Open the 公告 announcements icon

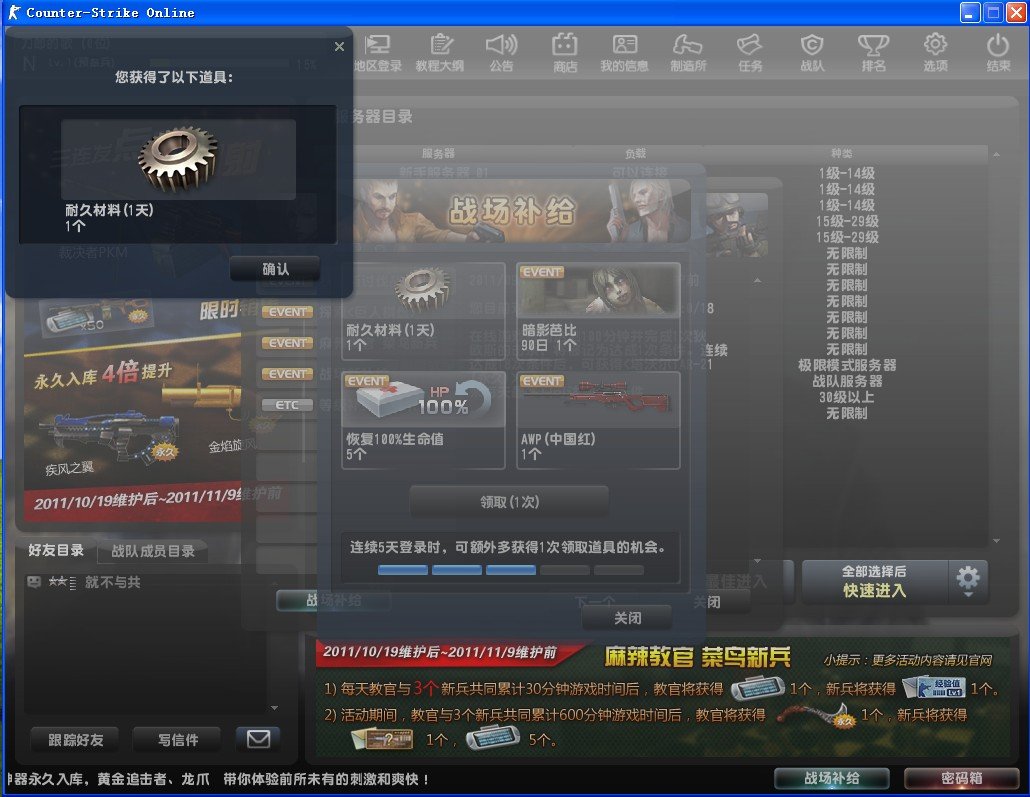(501, 53)
